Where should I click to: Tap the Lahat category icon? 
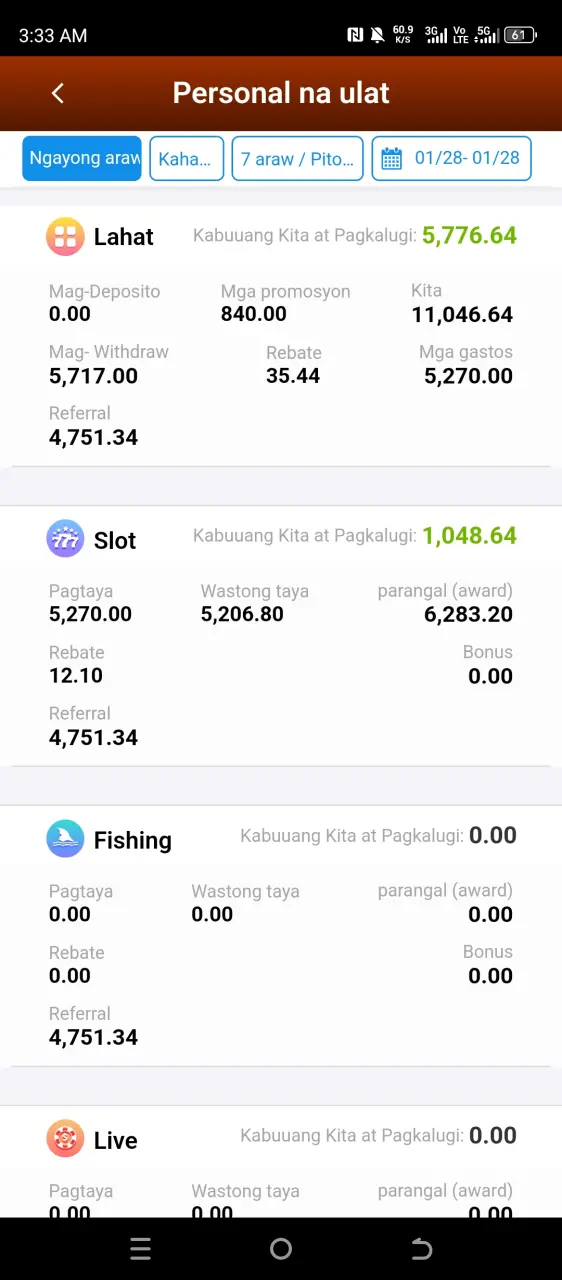65,237
